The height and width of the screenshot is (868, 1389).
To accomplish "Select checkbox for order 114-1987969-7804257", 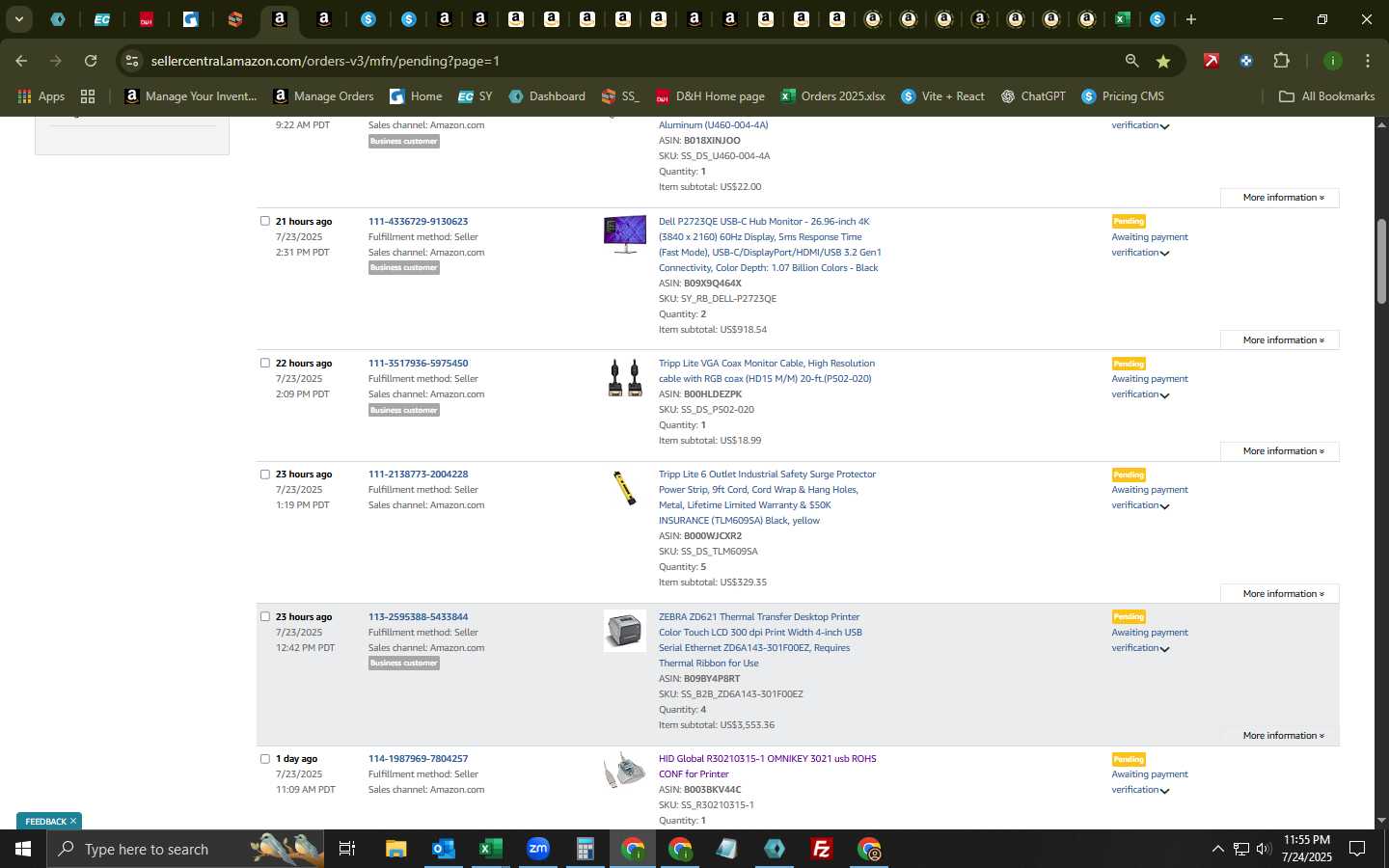I will (x=265, y=758).
